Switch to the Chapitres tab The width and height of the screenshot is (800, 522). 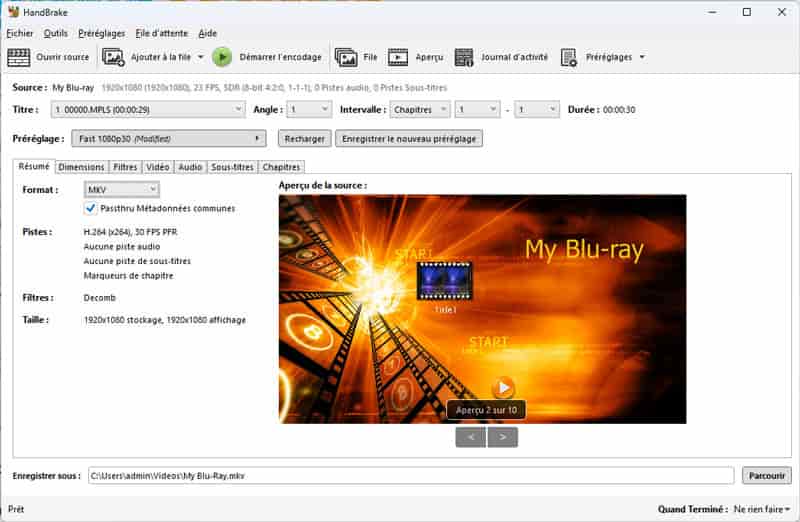click(x=281, y=167)
